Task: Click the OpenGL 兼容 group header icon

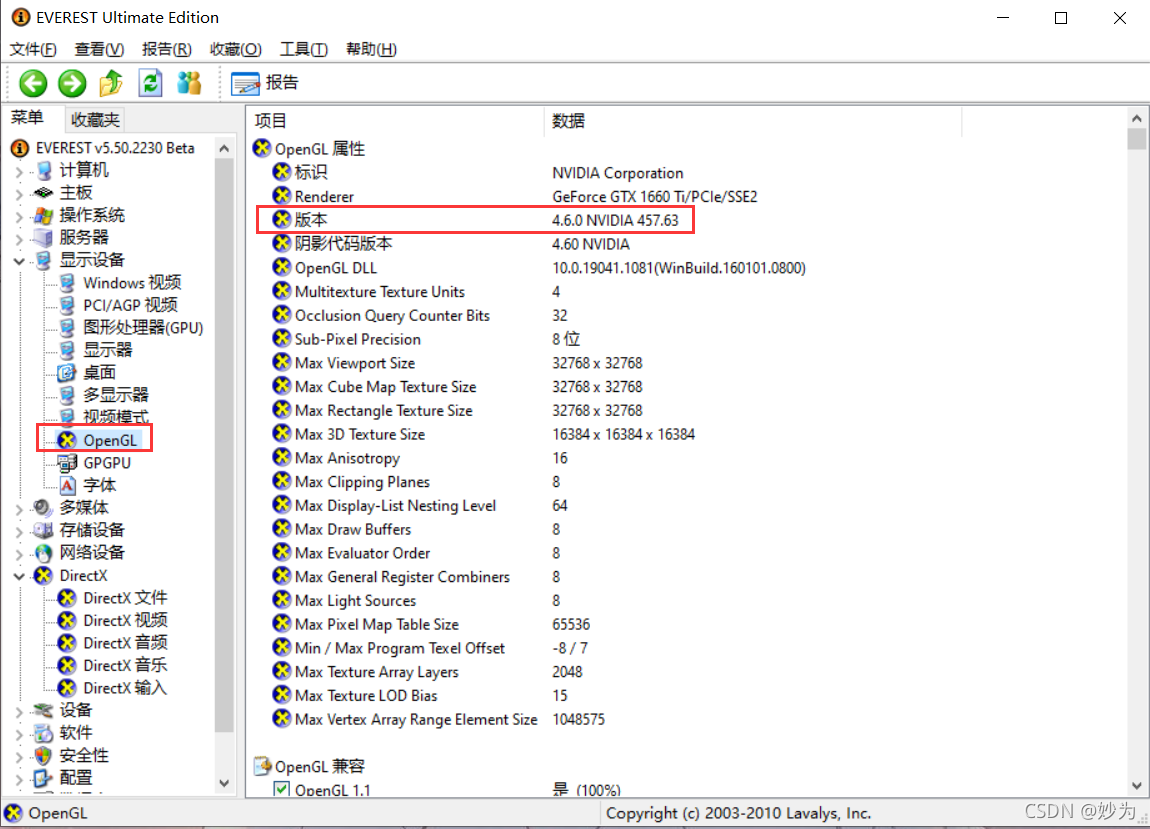Action: point(262,766)
